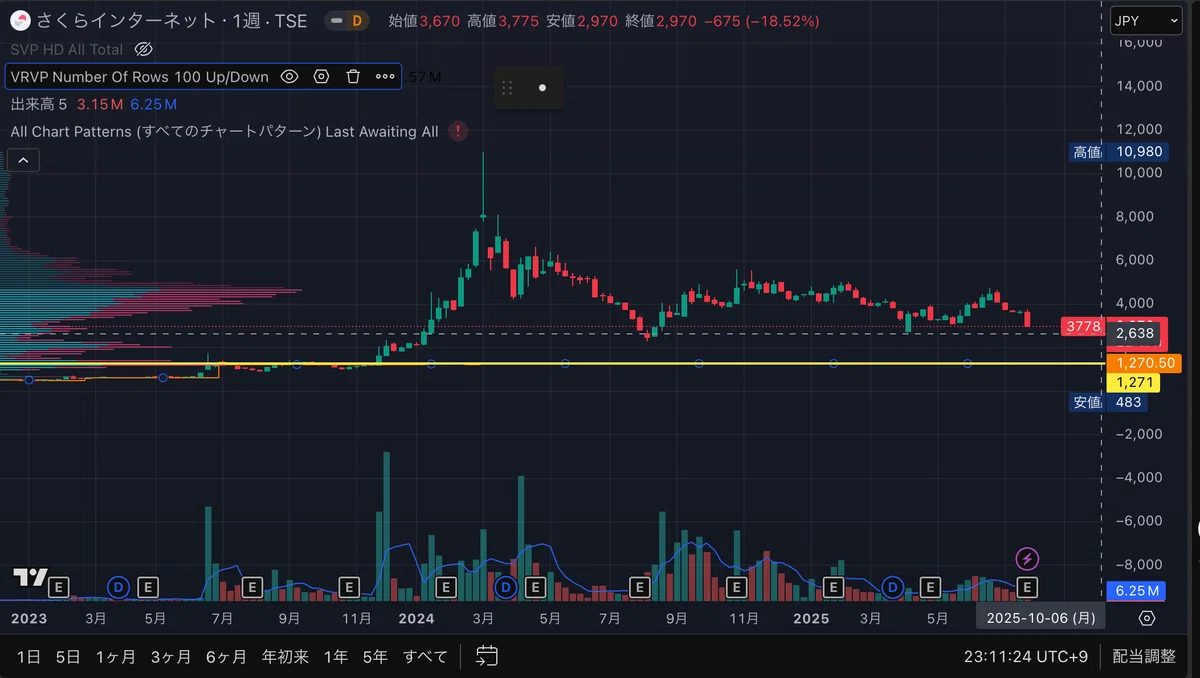The height and width of the screenshot is (678, 1200).
Task: Collapse the indicator legend with chevron button
Action: pyautogui.click(x=23, y=159)
